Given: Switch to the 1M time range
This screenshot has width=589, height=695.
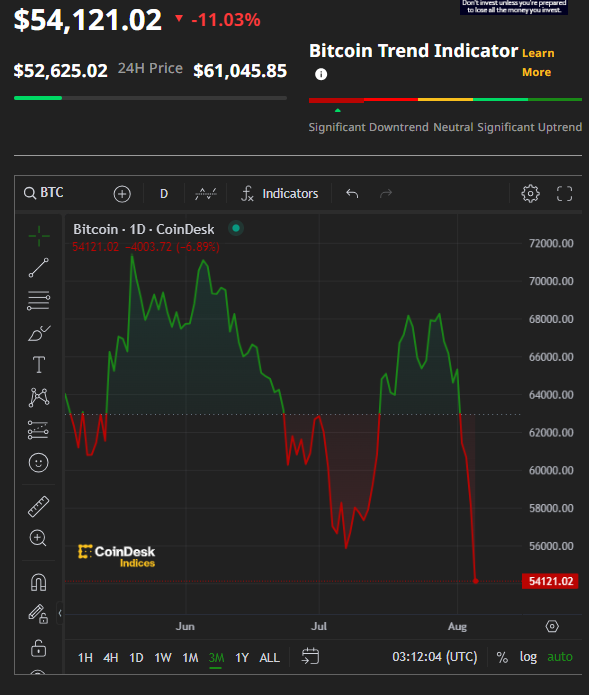Looking at the screenshot, I should tap(191, 657).
